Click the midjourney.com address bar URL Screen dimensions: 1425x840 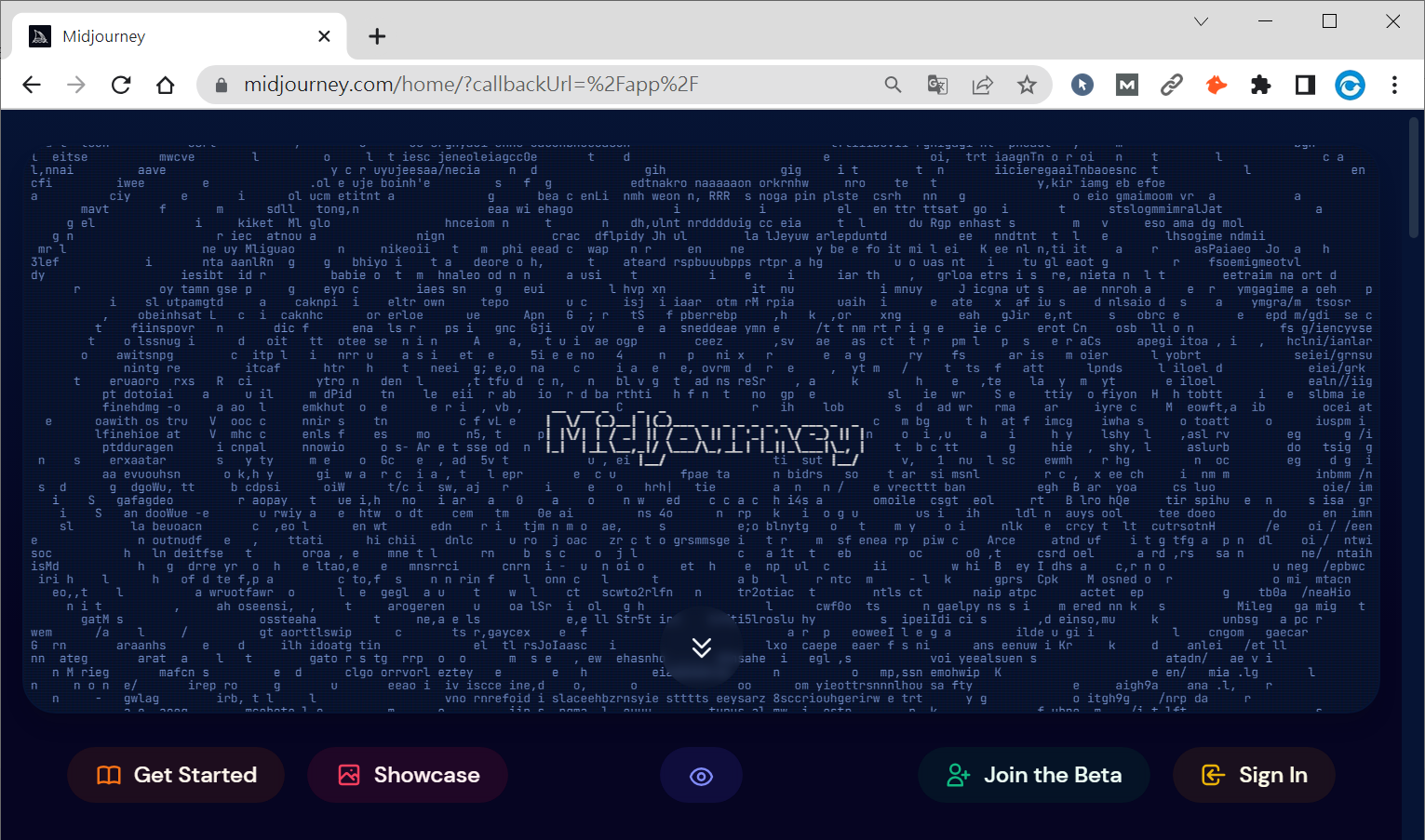(x=471, y=85)
